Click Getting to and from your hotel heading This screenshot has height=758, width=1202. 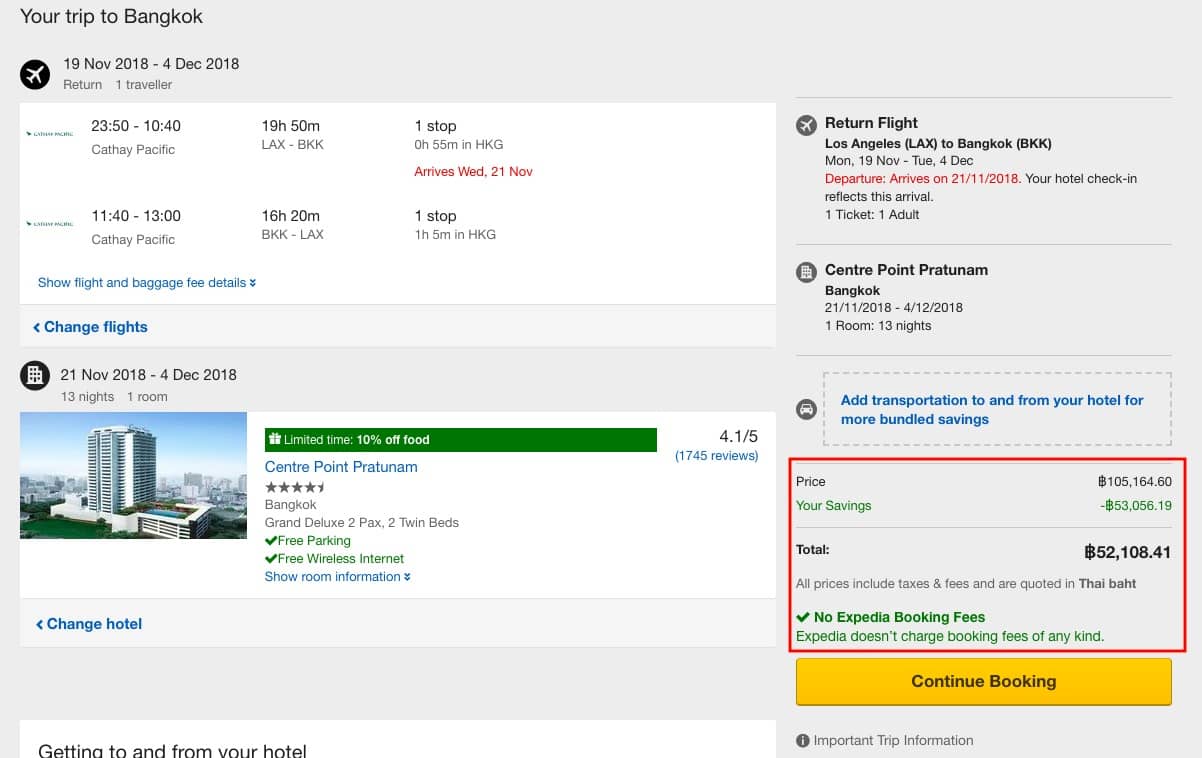click(172, 750)
